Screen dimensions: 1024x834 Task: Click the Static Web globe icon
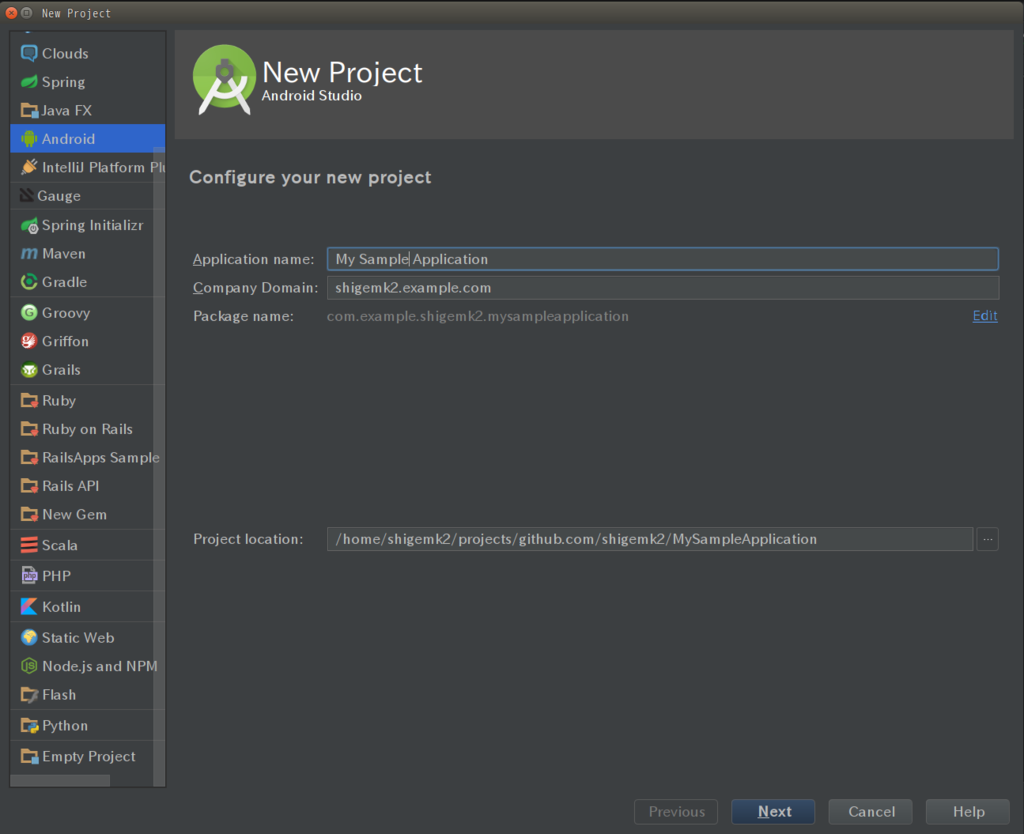(x=29, y=637)
